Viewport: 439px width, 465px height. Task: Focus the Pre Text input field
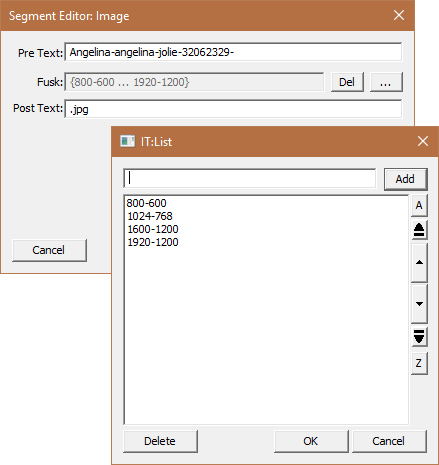coord(233,52)
